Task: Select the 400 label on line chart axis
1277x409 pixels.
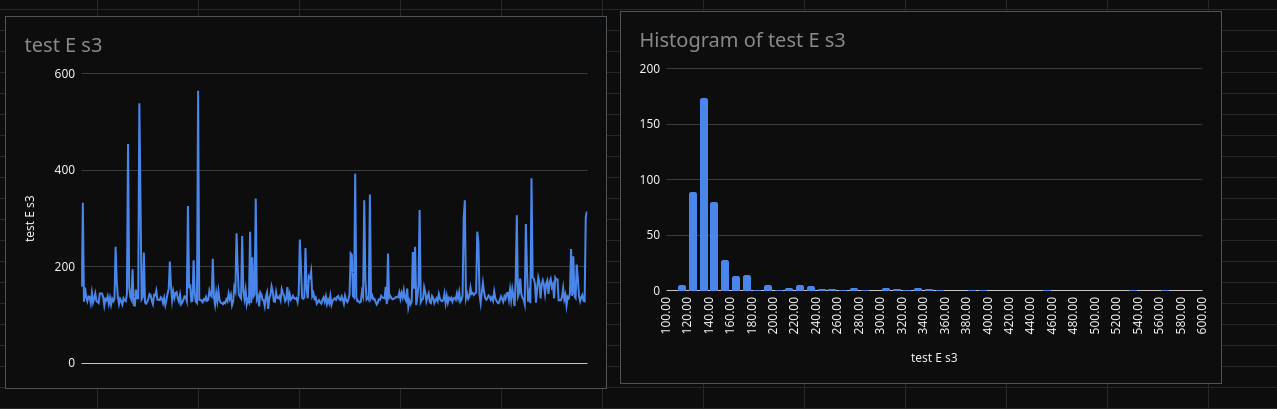Action: tap(65, 171)
